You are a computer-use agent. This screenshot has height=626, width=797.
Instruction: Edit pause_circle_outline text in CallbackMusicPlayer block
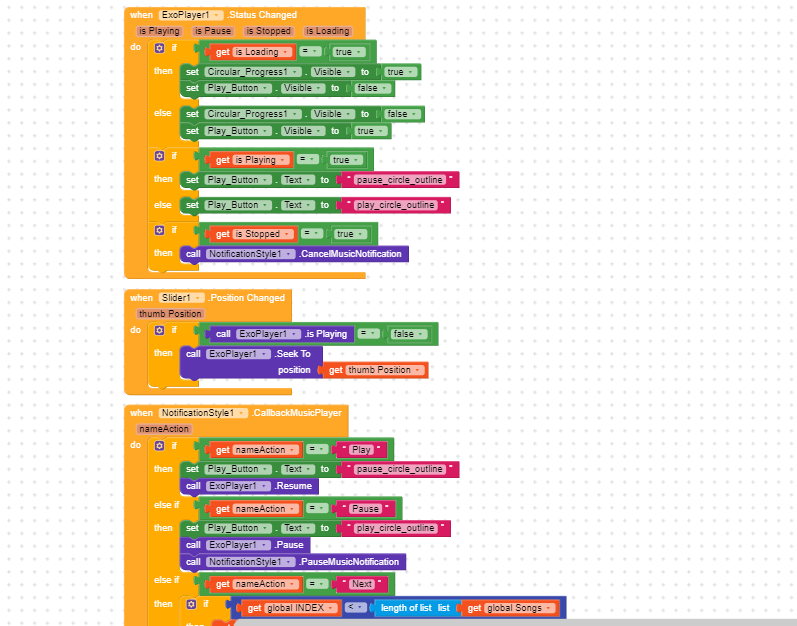pos(400,470)
